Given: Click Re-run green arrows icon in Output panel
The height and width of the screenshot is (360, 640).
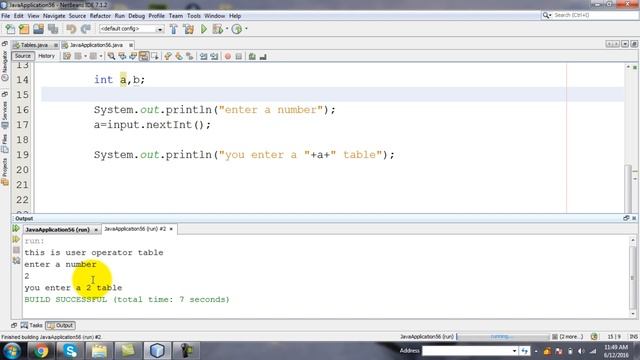Looking at the screenshot, I should [x=16, y=229].
